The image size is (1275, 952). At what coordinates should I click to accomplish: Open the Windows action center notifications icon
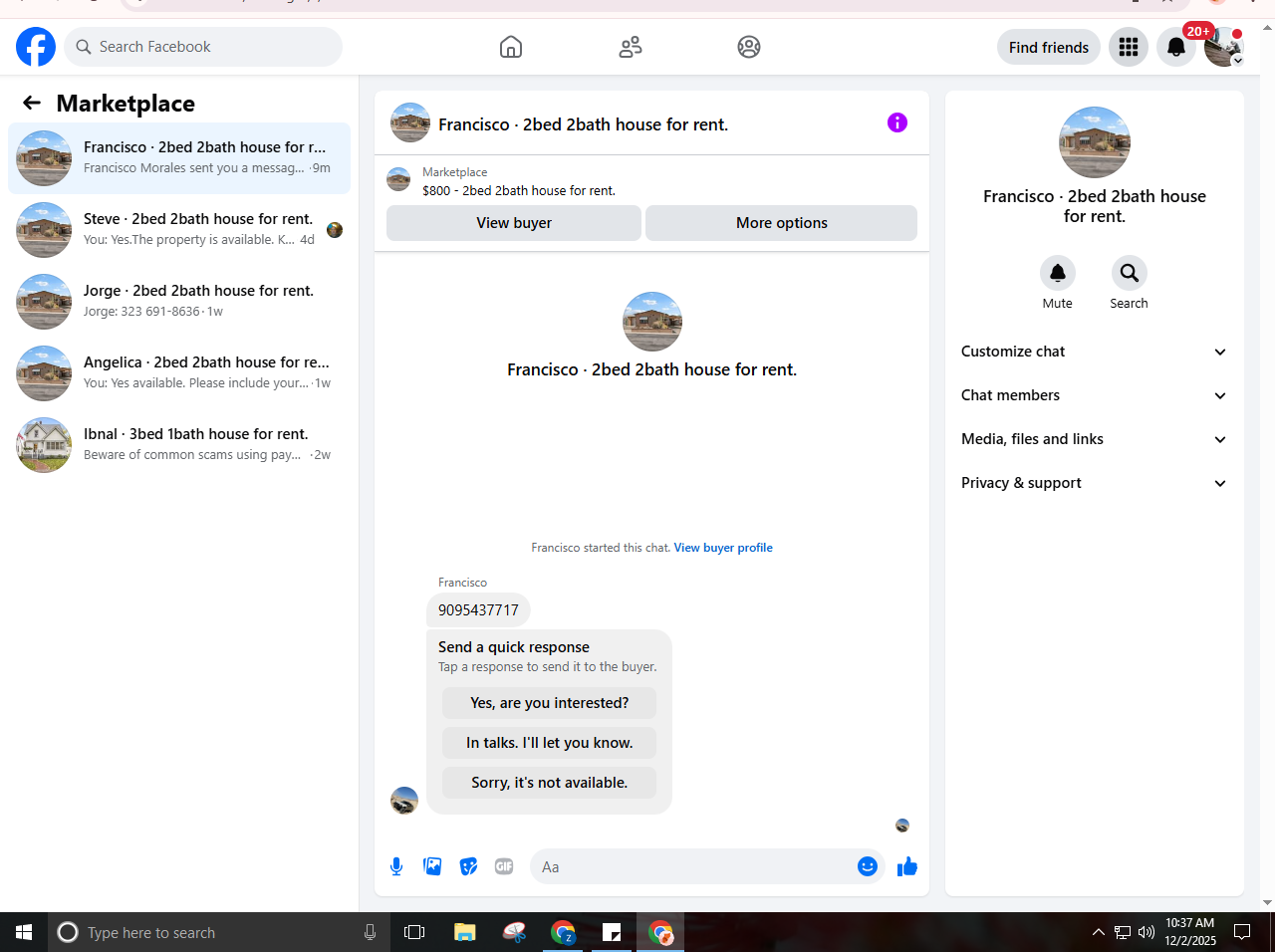point(1242,932)
